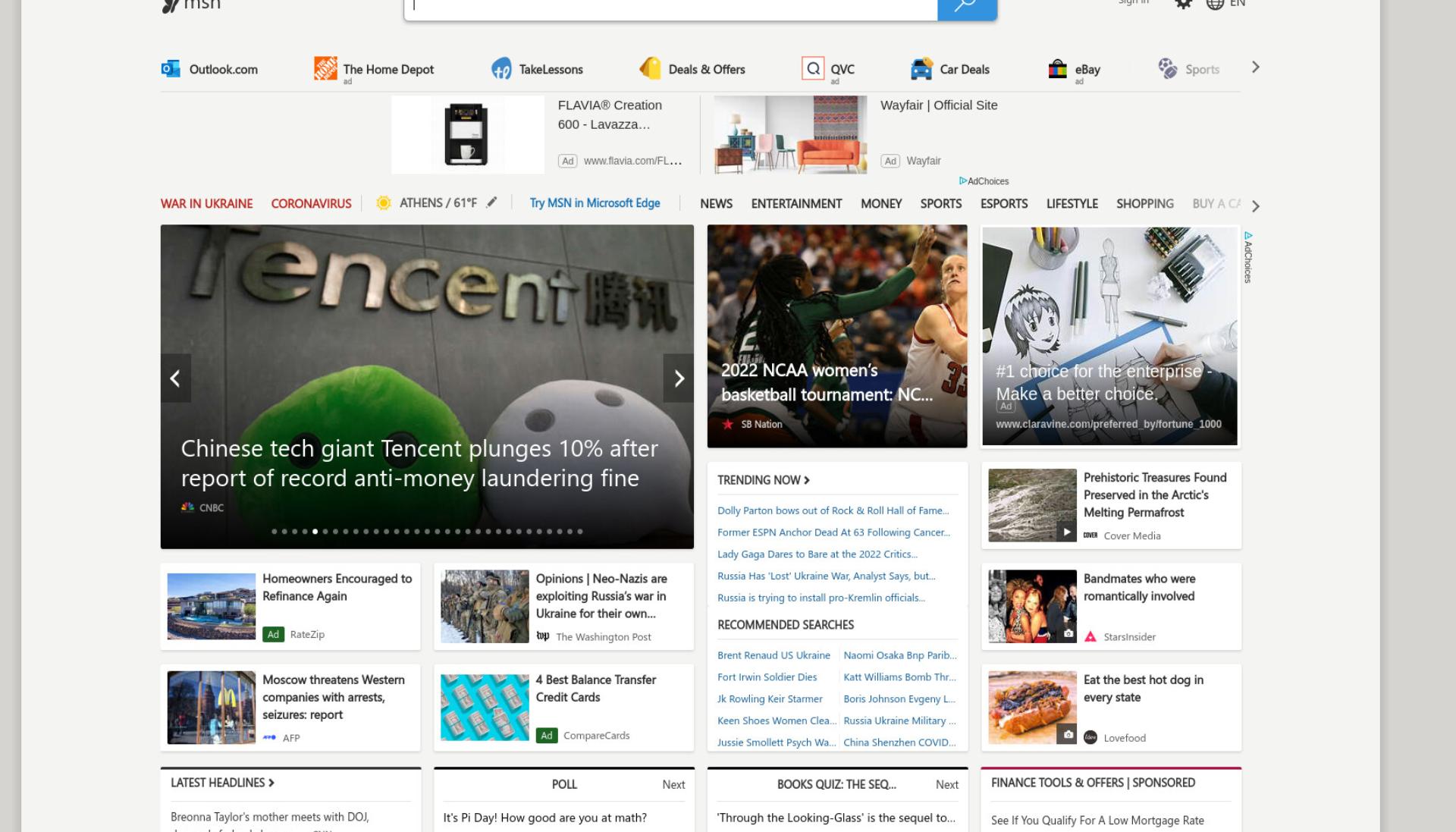Click the first carousel dot indicator
This screenshot has height=832, width=1456.
point(274,532)
